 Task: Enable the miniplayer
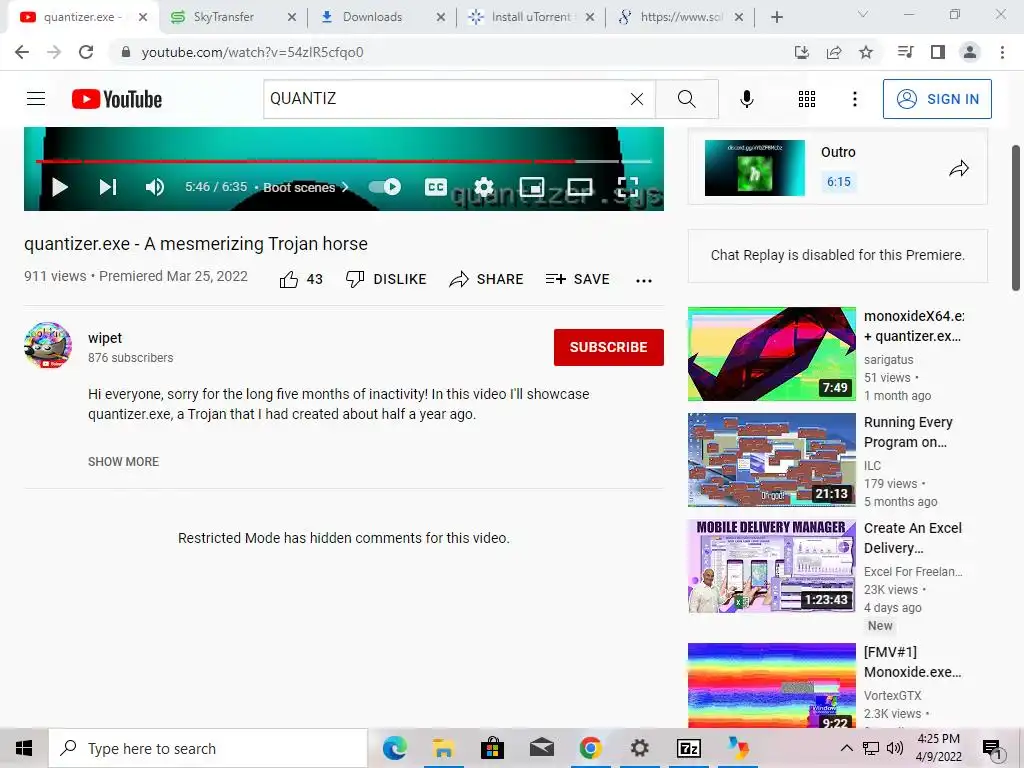pos(532,187)
